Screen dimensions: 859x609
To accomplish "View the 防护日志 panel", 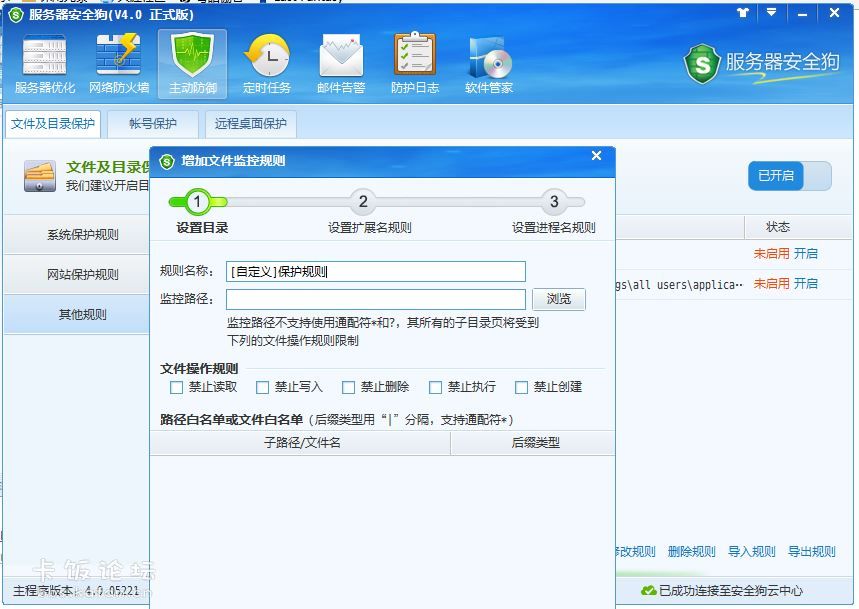I will tap(414, 62).
